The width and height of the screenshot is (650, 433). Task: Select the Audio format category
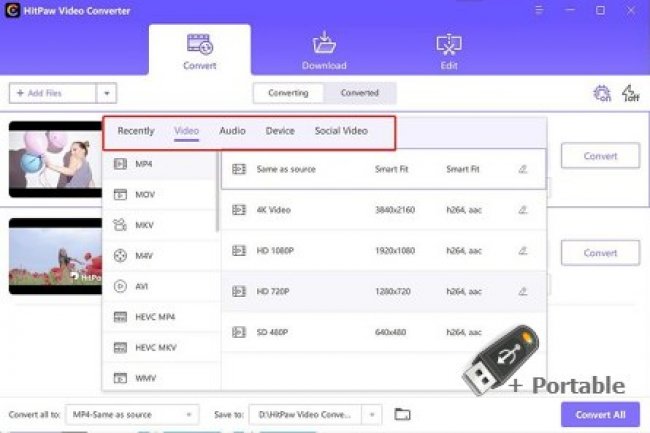tap(232, 131)
